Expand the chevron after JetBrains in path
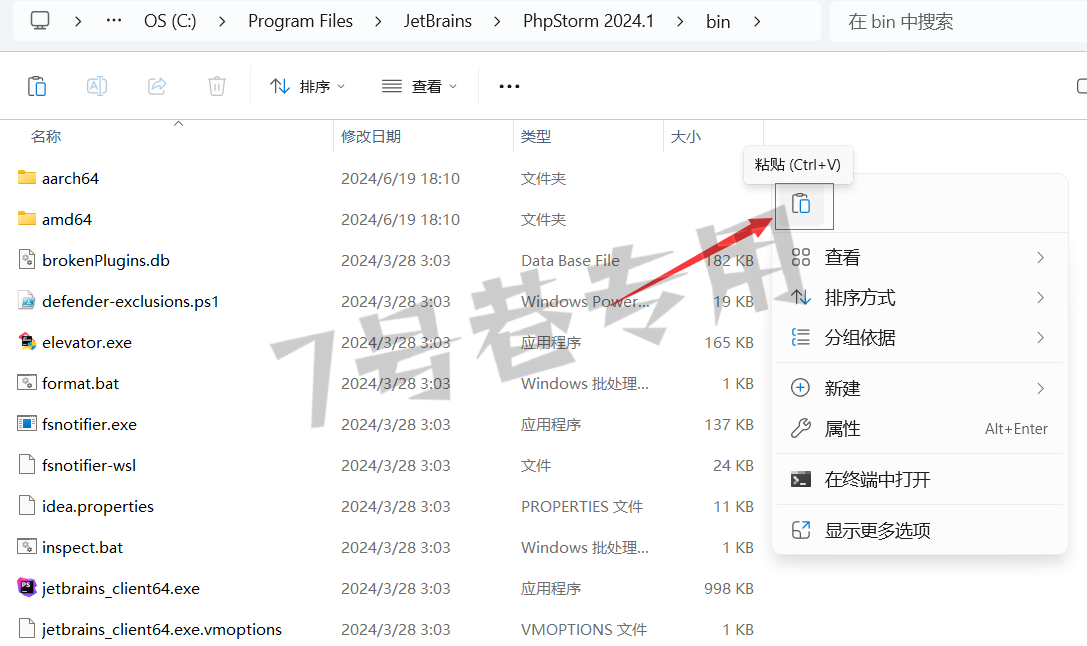 click(x=497, y=21)
